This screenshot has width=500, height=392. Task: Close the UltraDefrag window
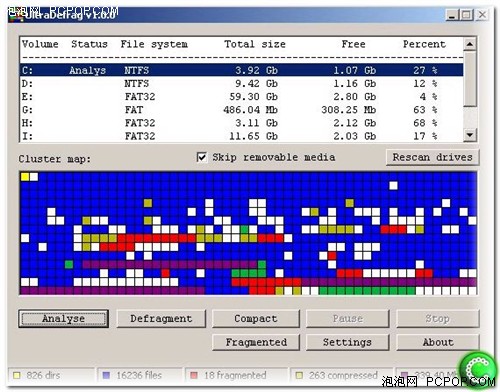(482, 15)
